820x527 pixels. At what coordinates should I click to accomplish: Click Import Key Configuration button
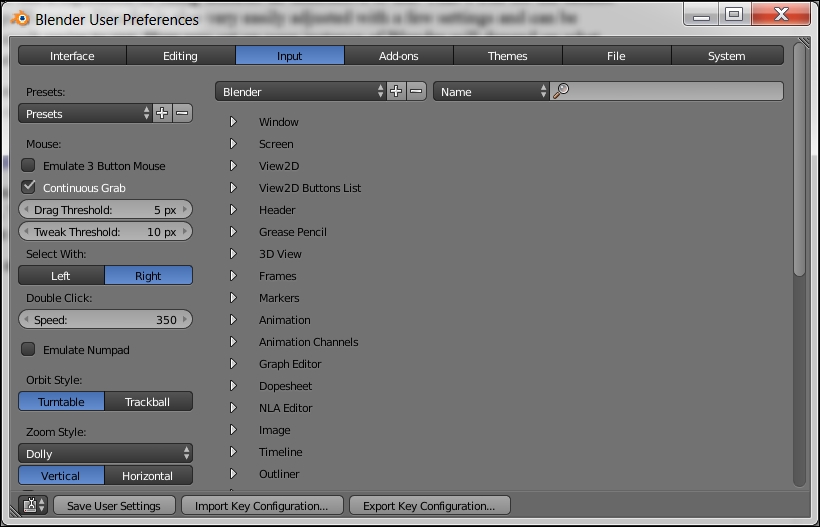pos(262,506)
